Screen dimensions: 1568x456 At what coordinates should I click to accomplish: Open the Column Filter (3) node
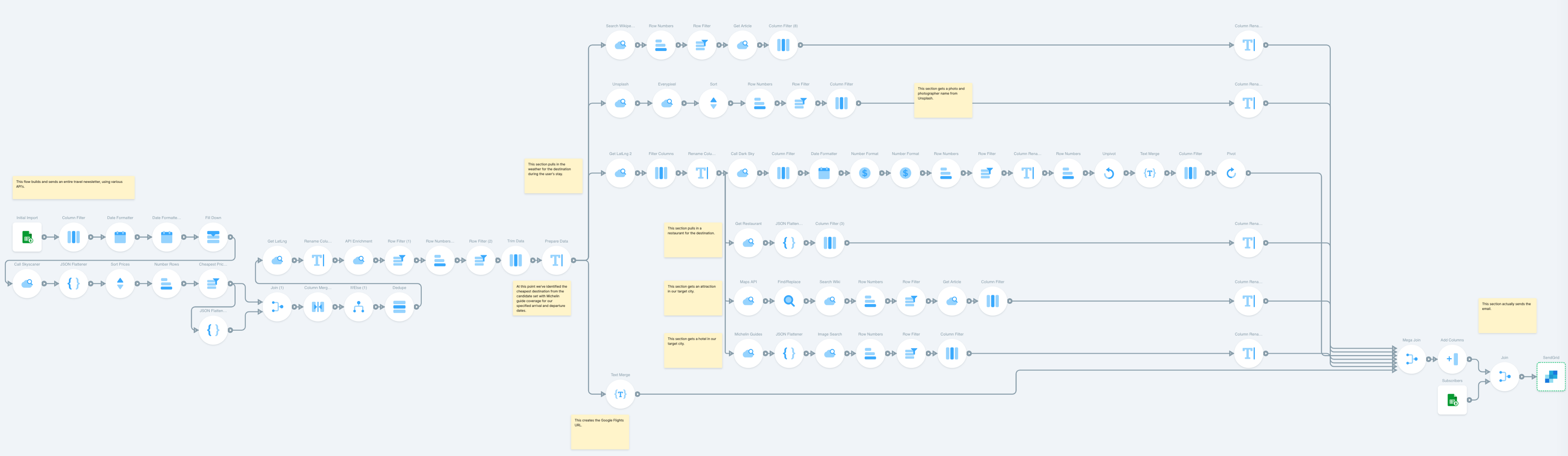pos(829,243)
